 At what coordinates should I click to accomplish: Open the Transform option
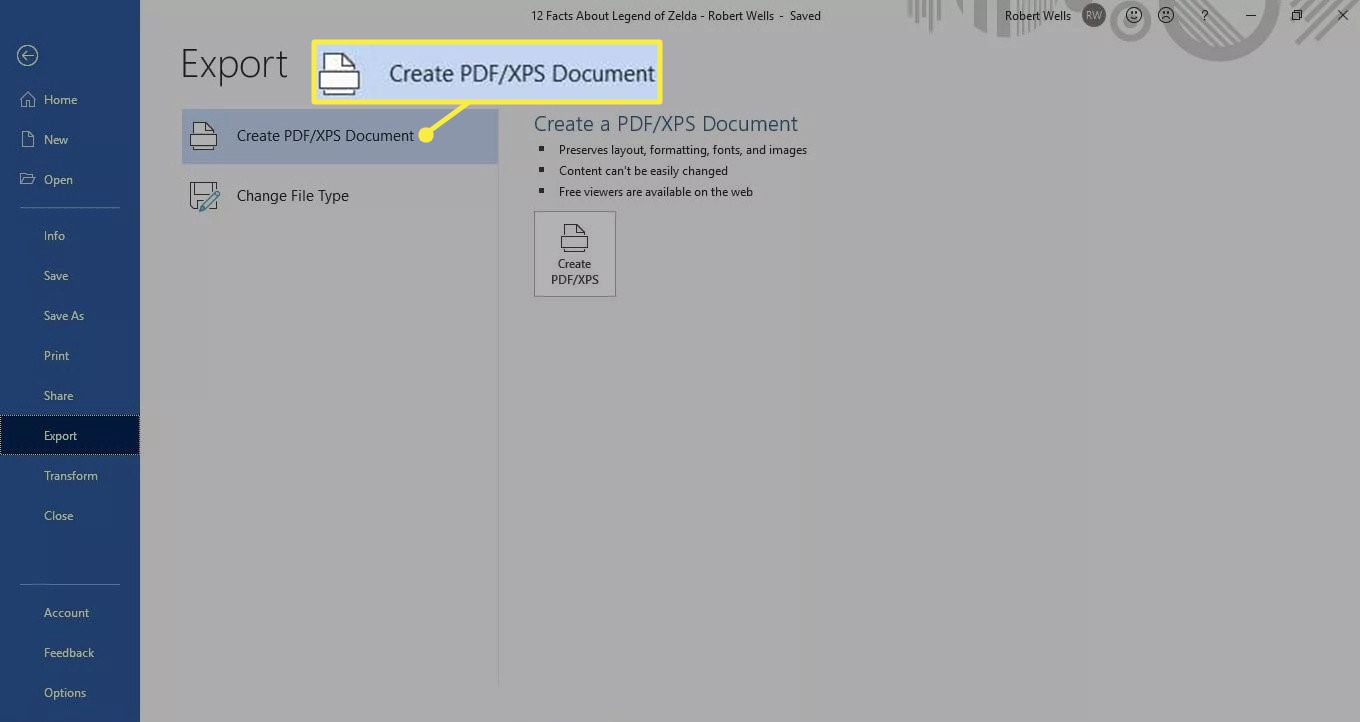click(x=70, y=476)
